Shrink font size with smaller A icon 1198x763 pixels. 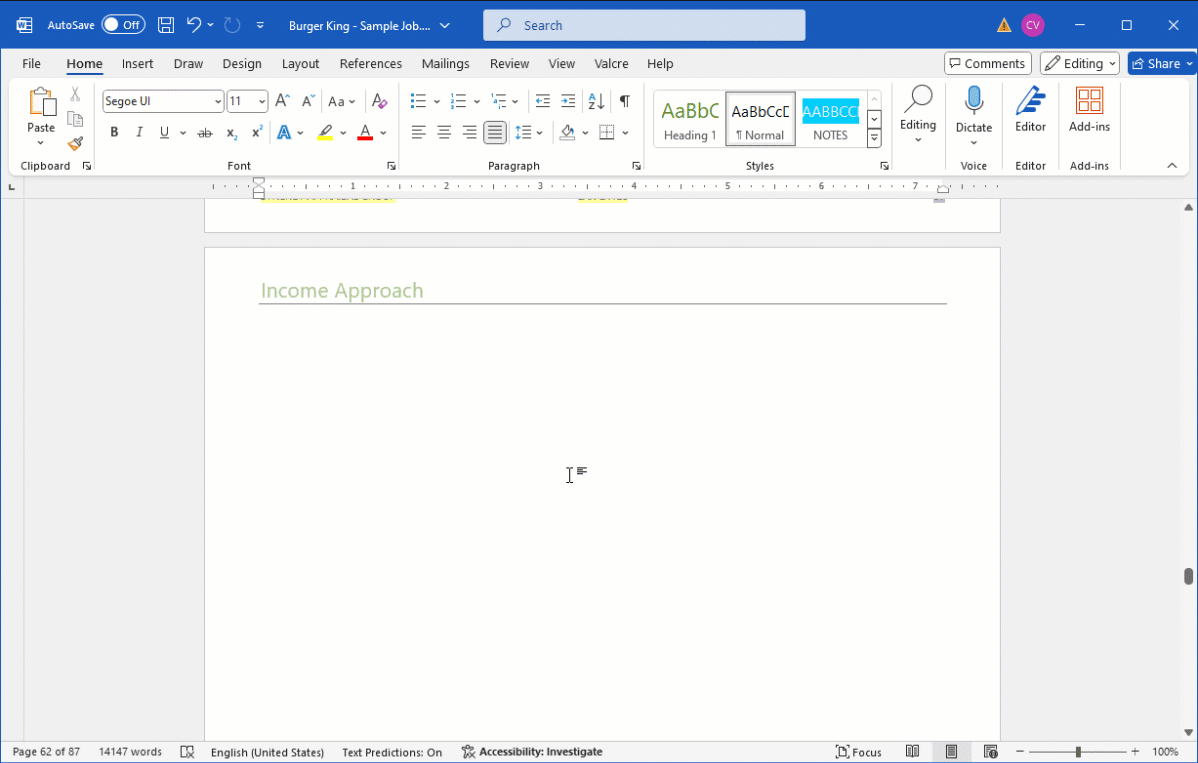308,101
